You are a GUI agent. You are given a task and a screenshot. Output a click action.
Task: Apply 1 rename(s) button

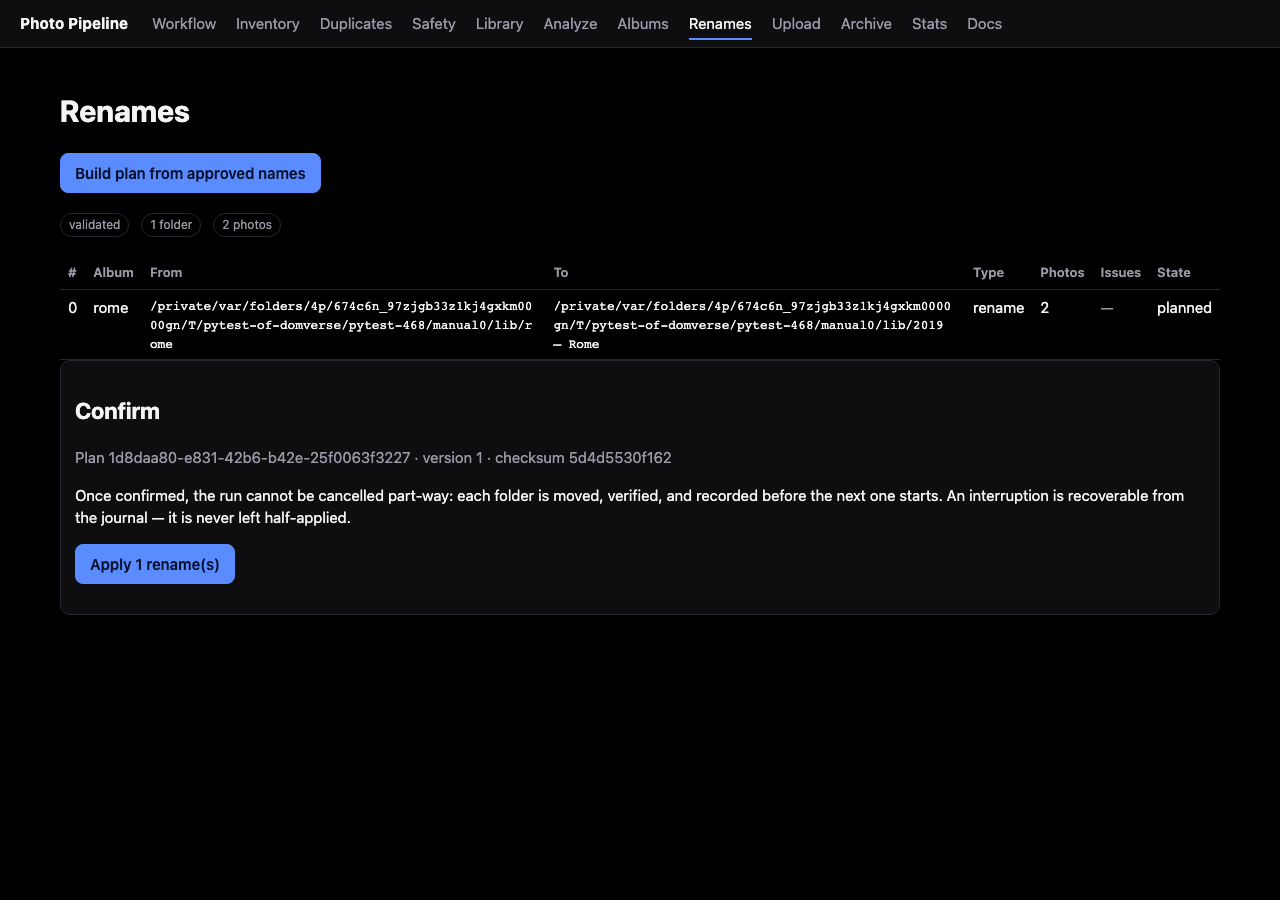[x=155, y=564]
